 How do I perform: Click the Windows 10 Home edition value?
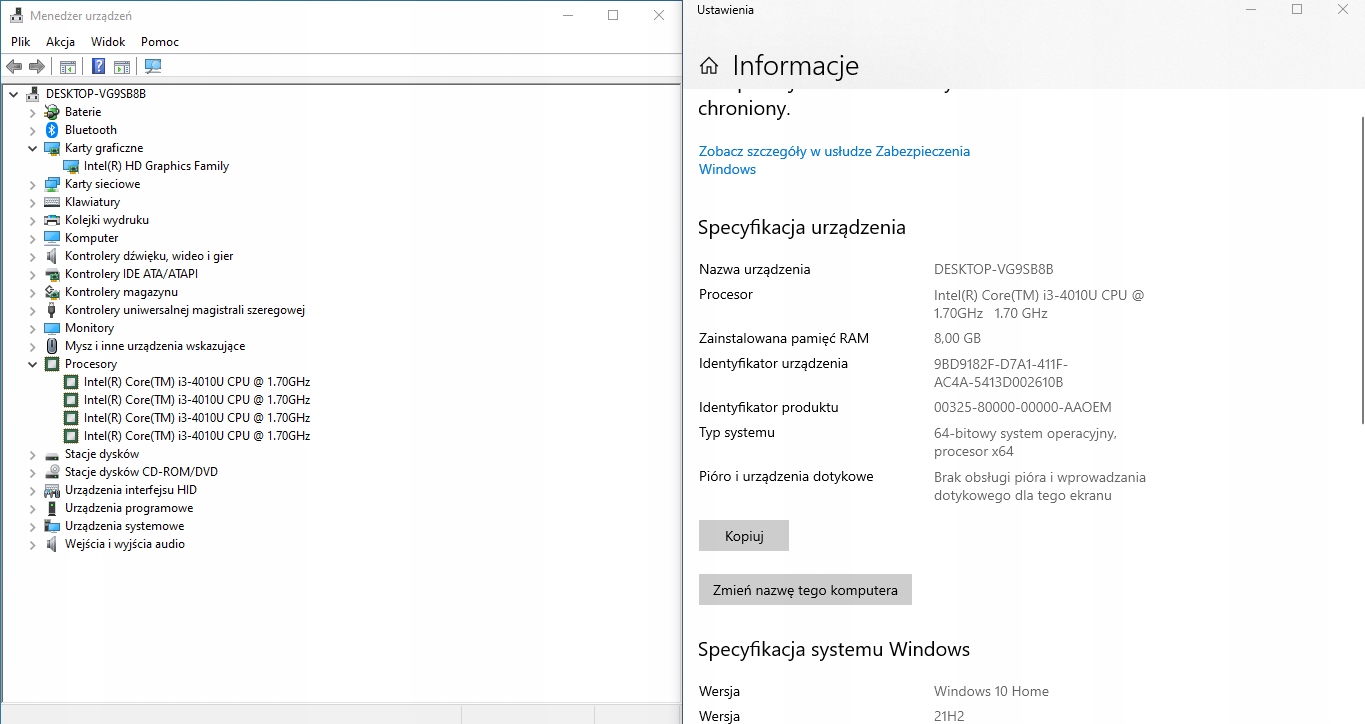pos(991,691)
